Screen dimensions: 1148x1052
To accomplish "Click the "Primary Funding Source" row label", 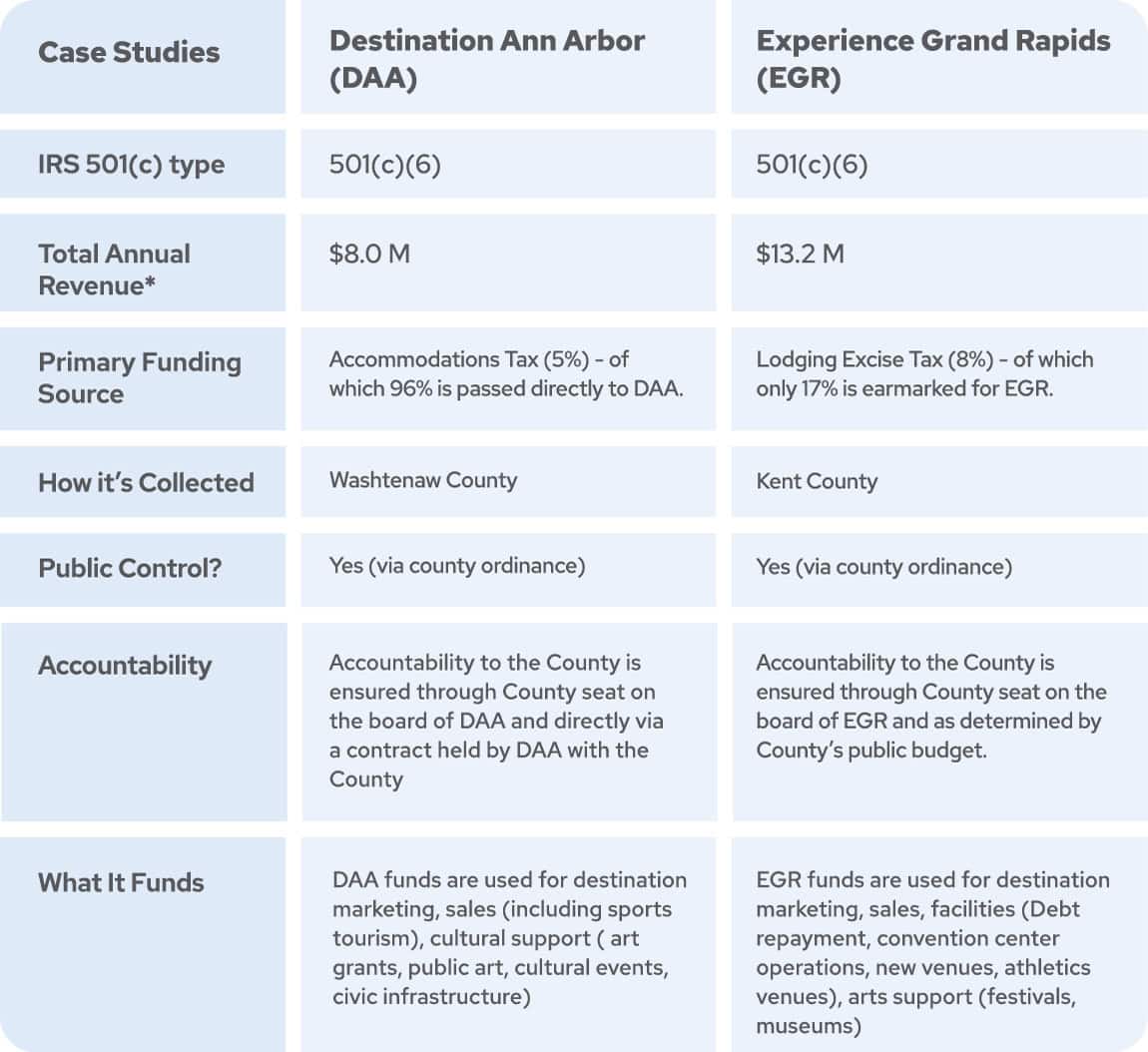I will pyautogui.click(x=139, y=378).
